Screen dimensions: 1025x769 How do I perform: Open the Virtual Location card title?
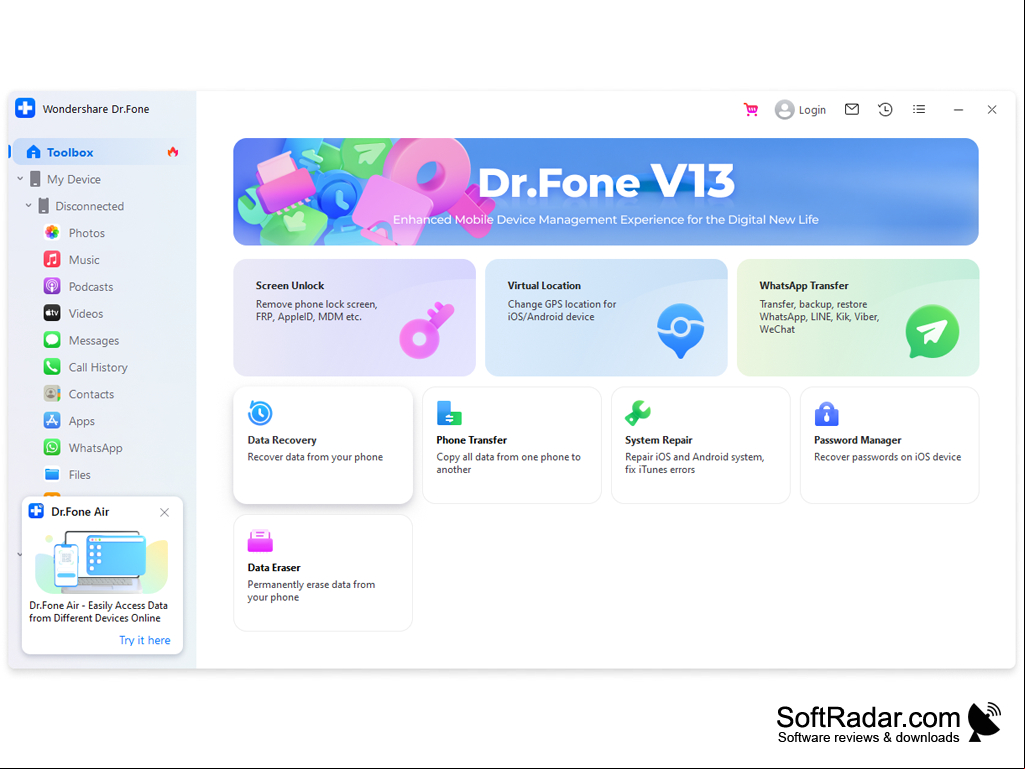pos(544,286)
